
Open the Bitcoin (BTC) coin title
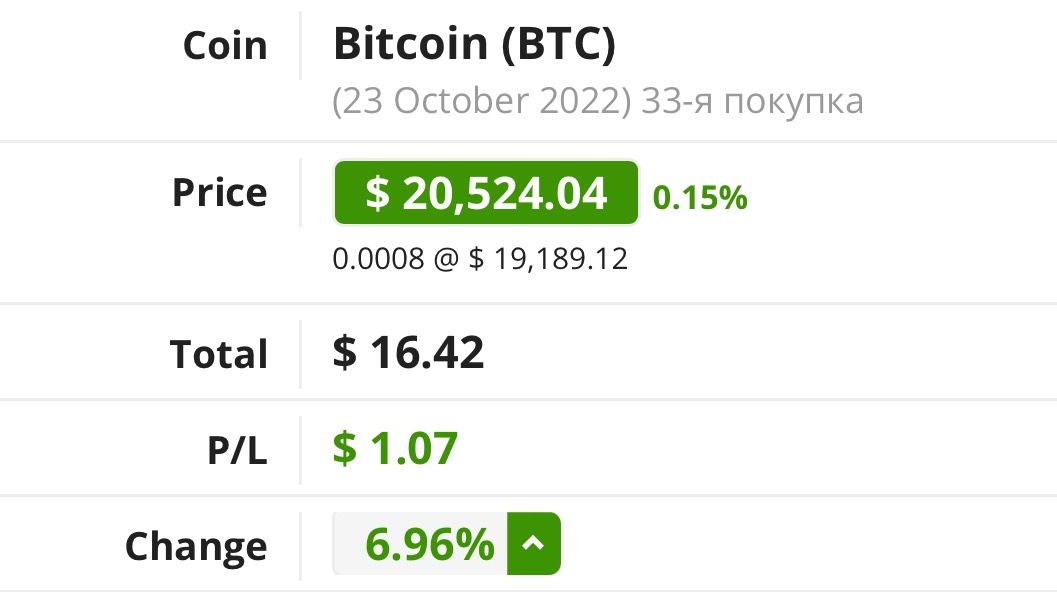(474, 44)
